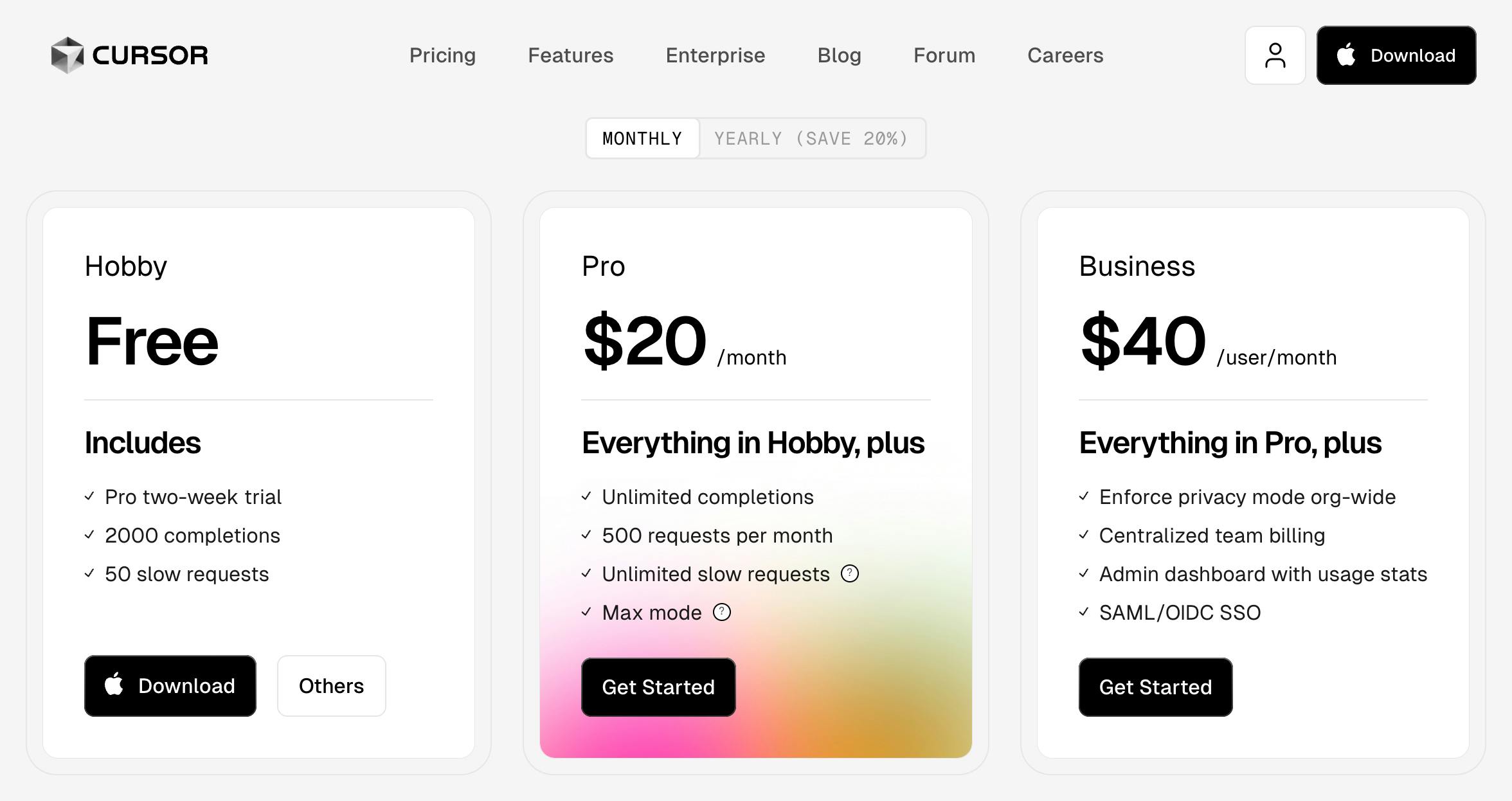Click the help icon next to Max mode
Viewport: 1512px width, 801px height.
point(722,612)
